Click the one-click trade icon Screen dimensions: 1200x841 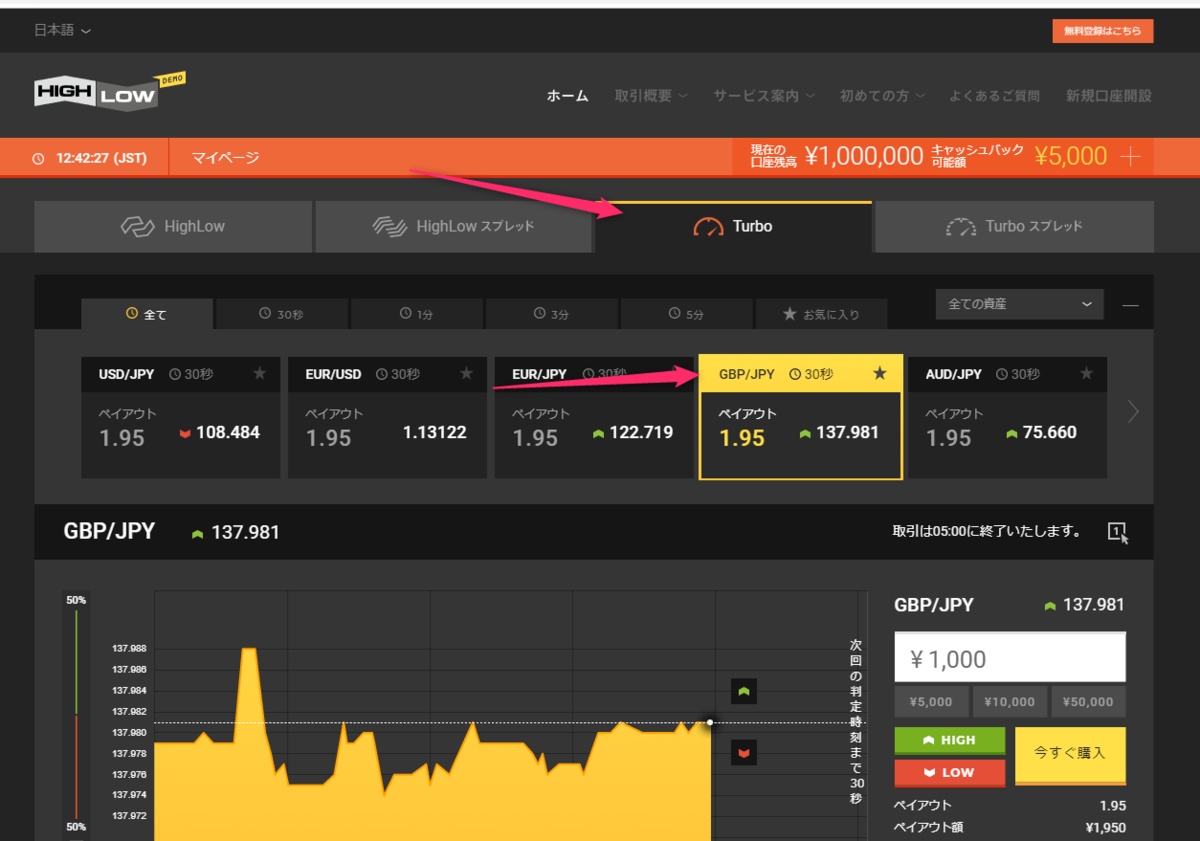click(x=1118, y=533)
